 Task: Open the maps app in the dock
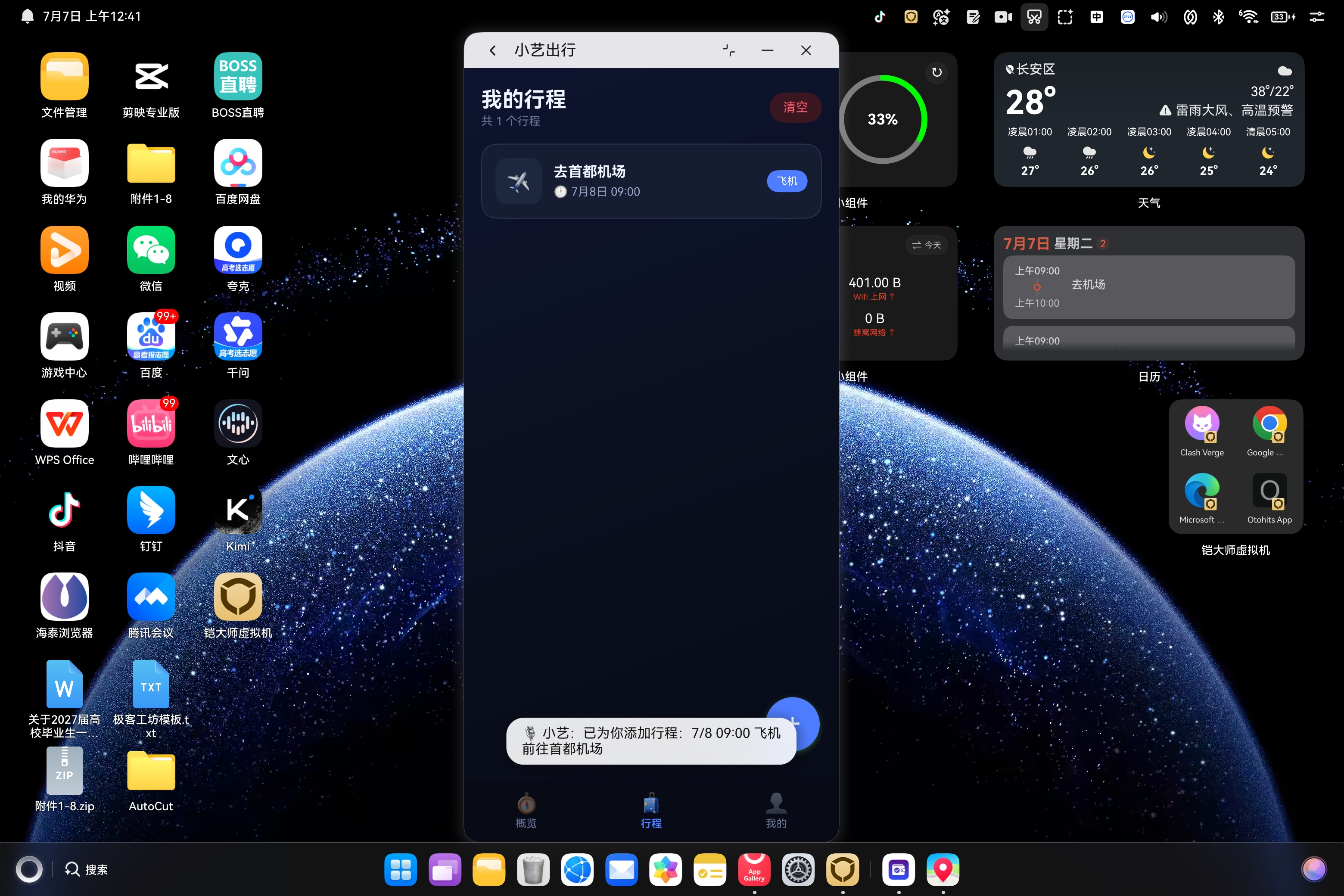tap(943, 870)
